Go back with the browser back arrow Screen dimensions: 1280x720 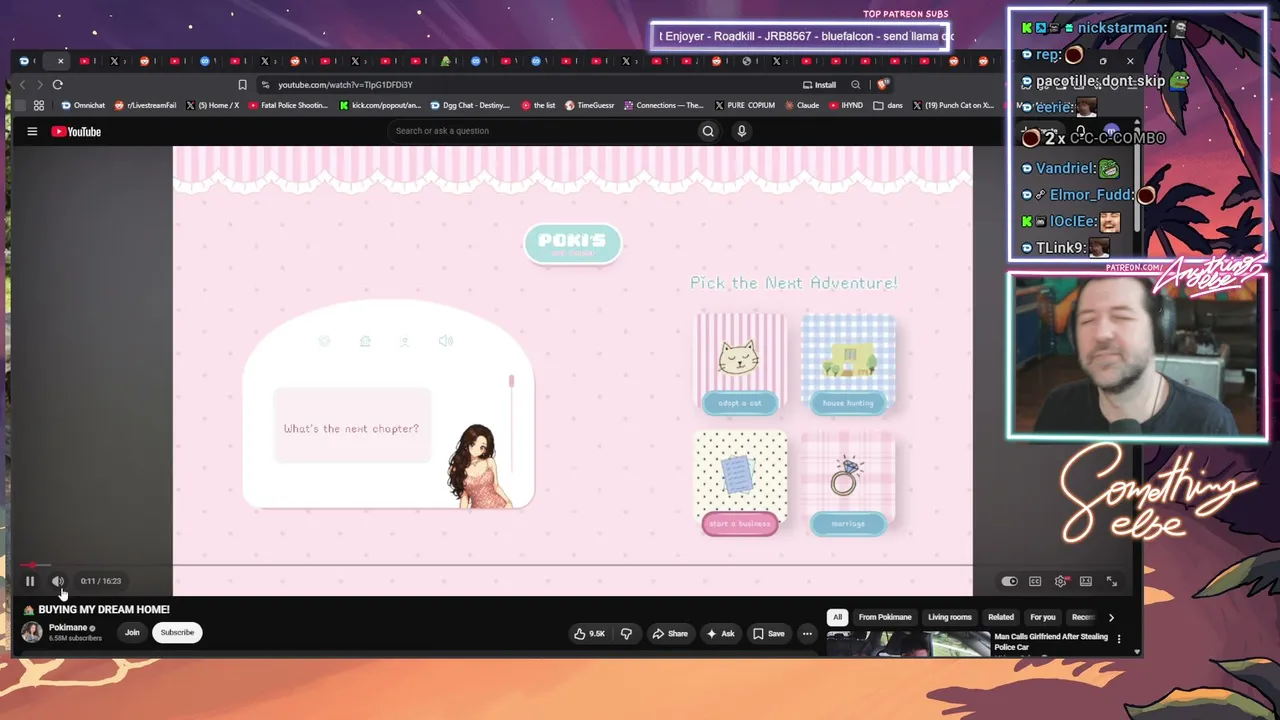pyautogui.click(x=22, y=85)
